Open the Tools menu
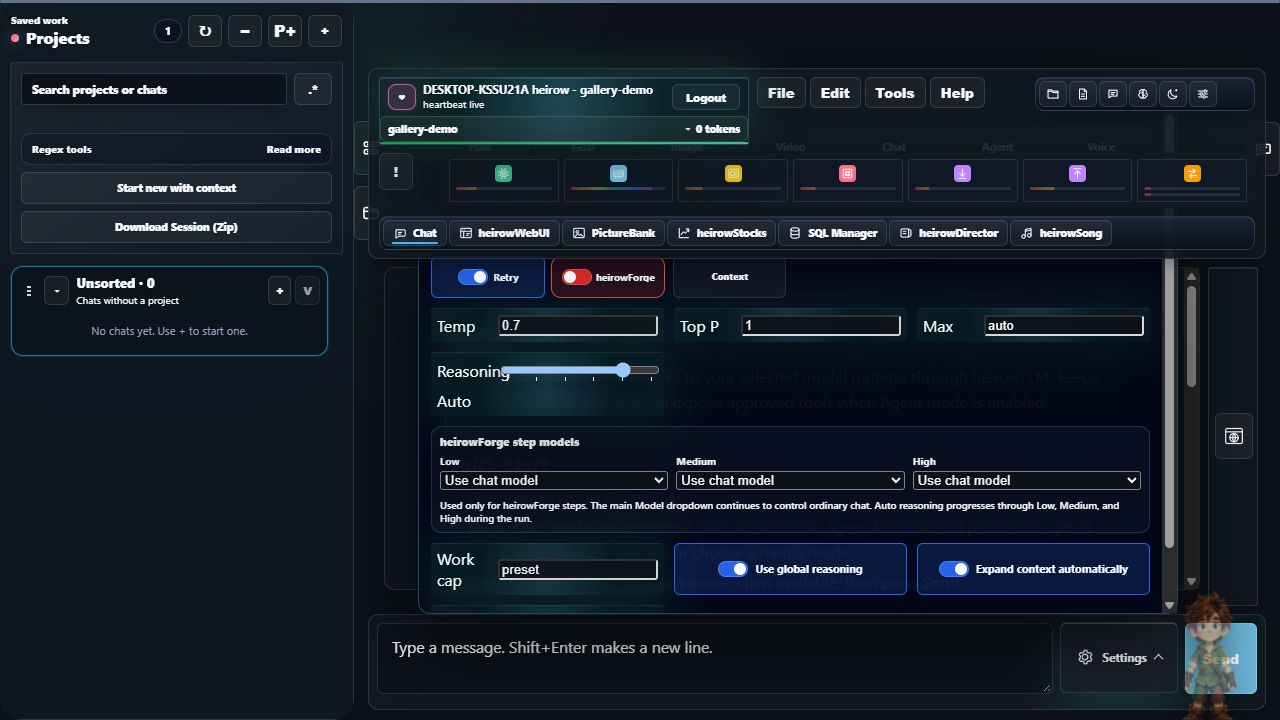This screenshot has height=720, width=1280. coord(895,93)
